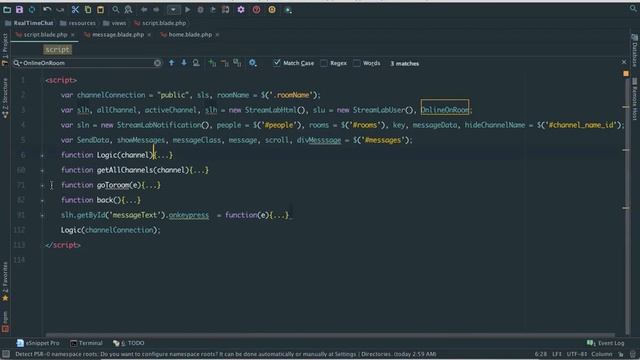
Task: Clear the OnlineOnRoom search field
Action: pyautogui.click(x=158, y=63)
